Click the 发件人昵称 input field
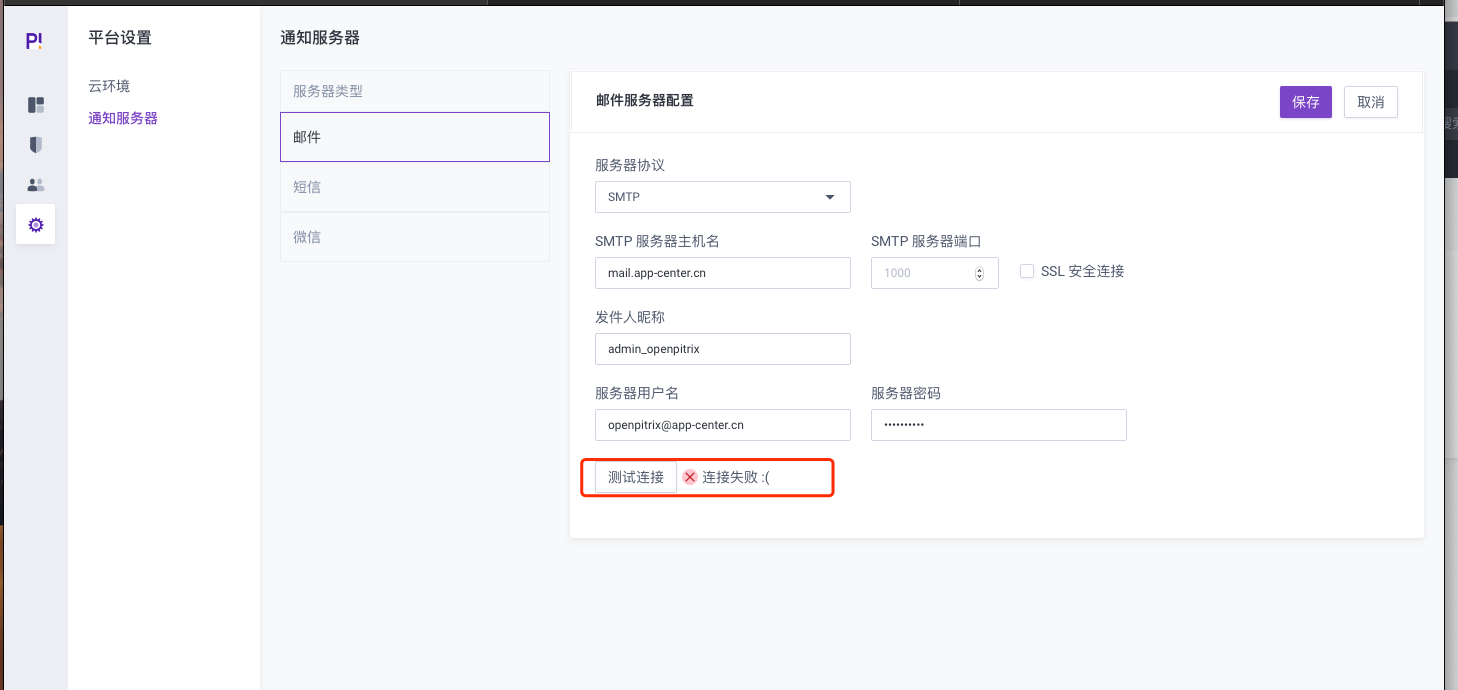The width and height of the screenshot is (1458, 690). pos(723,349)
